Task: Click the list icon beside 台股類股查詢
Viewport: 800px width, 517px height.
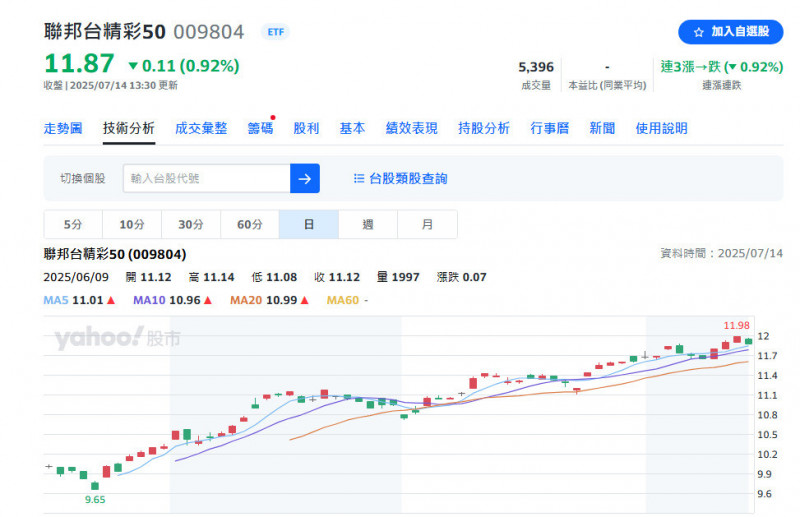Action: (359, 178)
